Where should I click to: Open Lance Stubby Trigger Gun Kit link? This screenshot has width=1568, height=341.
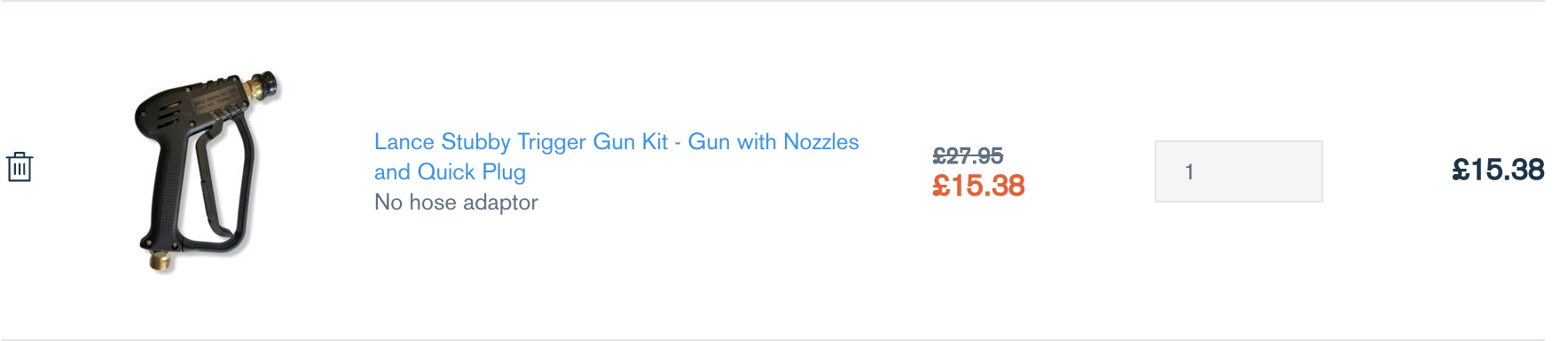pyautogui.click(x=616, y=156)
